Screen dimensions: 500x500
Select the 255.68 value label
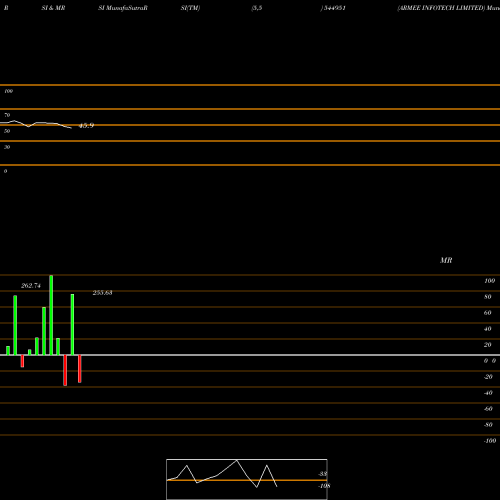coord(102,293)
